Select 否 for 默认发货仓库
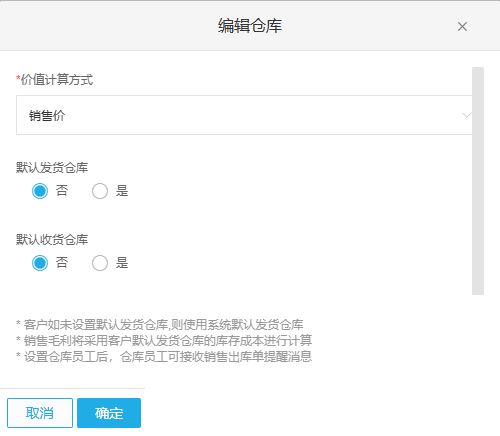 (40, 191)
